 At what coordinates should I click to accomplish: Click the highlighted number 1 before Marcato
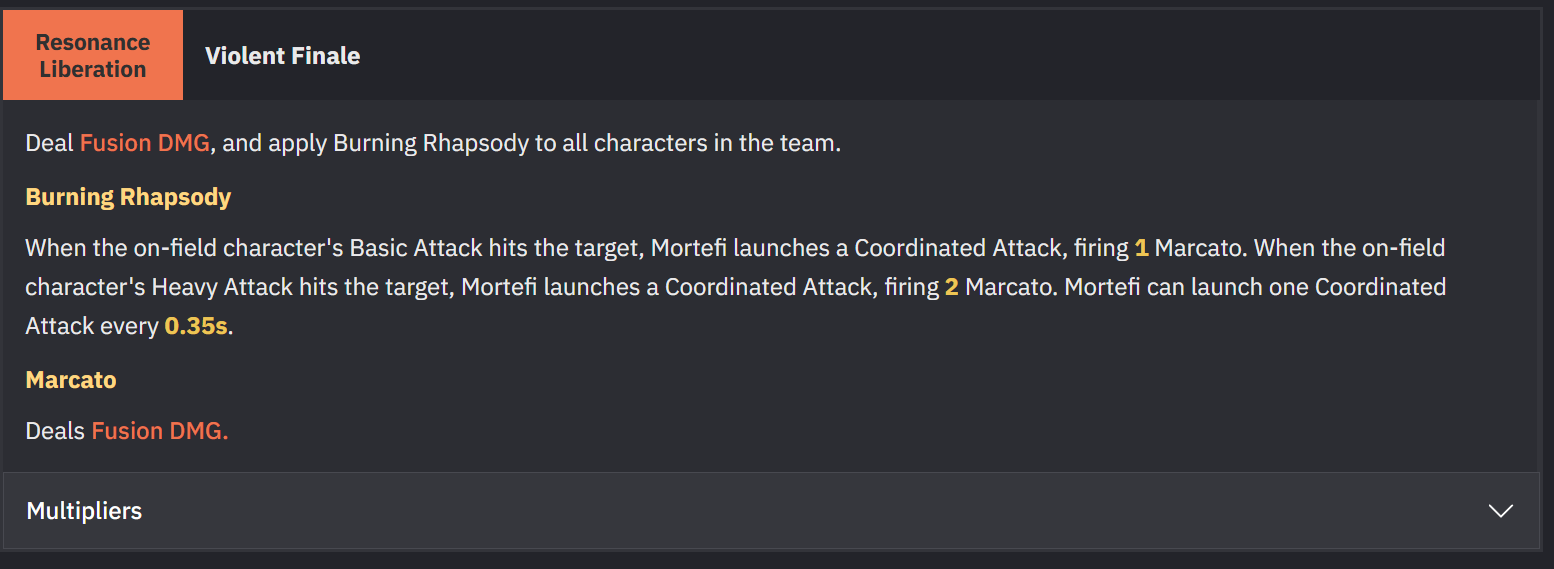click(1141, 247)
